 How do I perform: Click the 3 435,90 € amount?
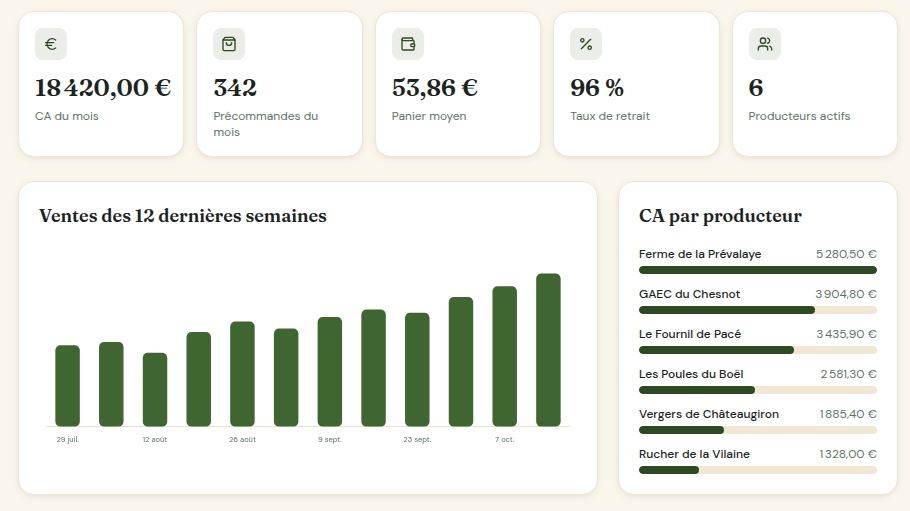846,334
